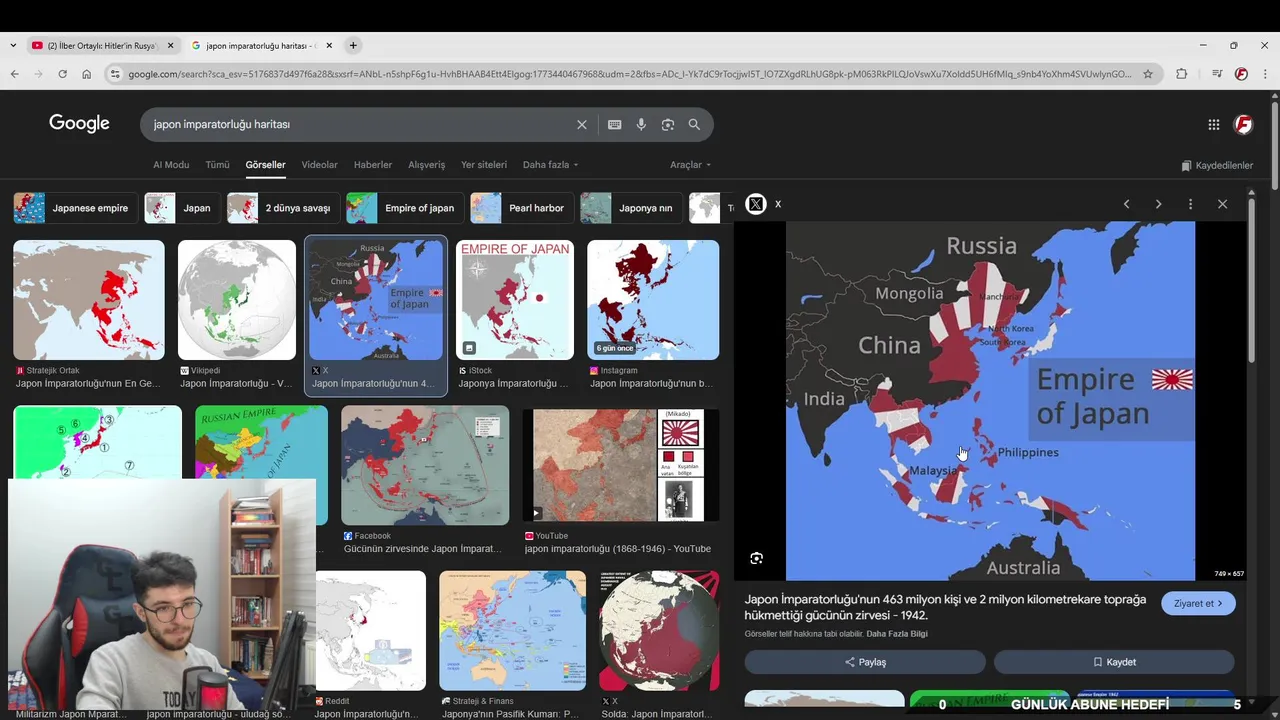This screenshot has height=720, width=1280.
Task: Click the Google logo
Action: coord(79,124)
